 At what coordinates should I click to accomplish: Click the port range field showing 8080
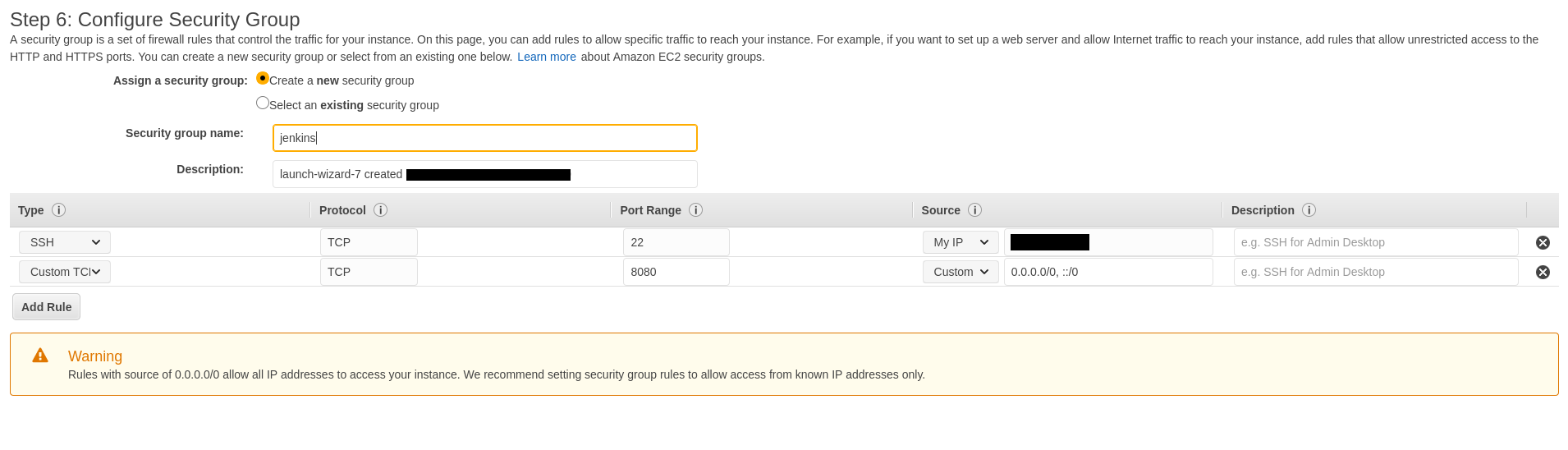click(x=676, y=272)
